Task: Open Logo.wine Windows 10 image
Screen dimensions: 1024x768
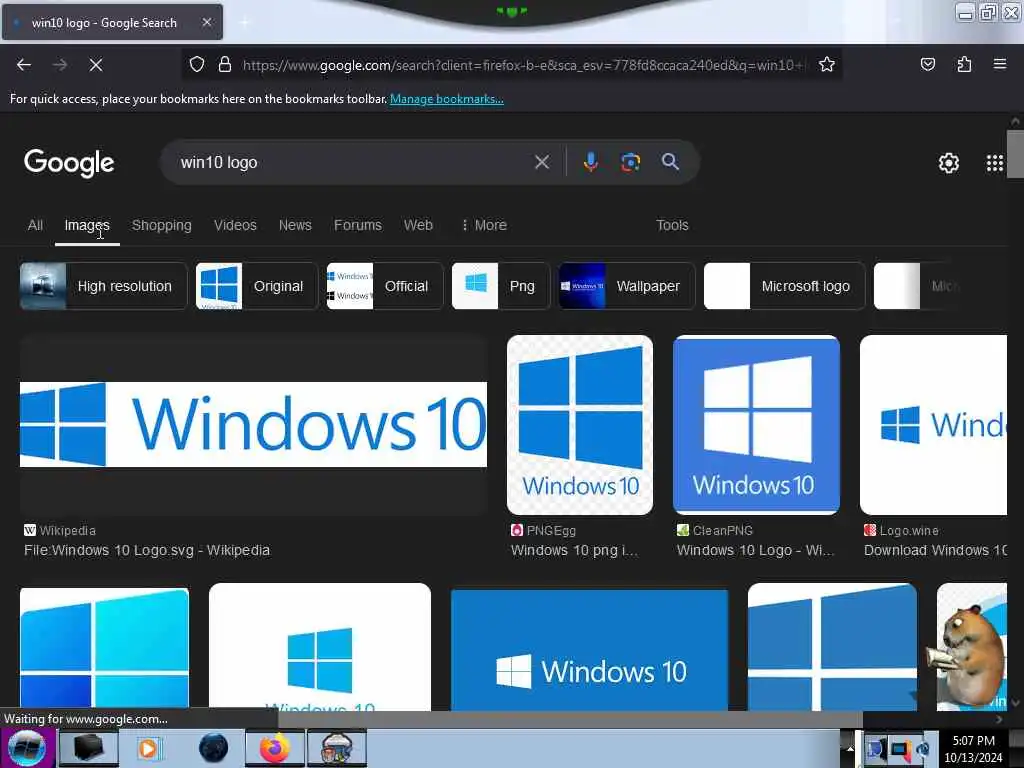Action: click(934, 425)
